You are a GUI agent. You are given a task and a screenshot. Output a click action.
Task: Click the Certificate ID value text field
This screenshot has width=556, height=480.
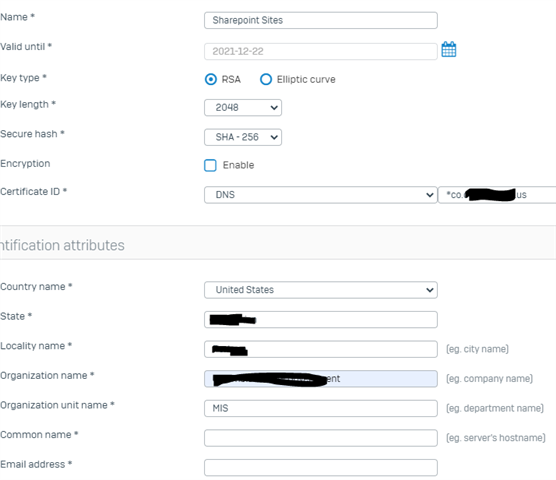(497, 195)
